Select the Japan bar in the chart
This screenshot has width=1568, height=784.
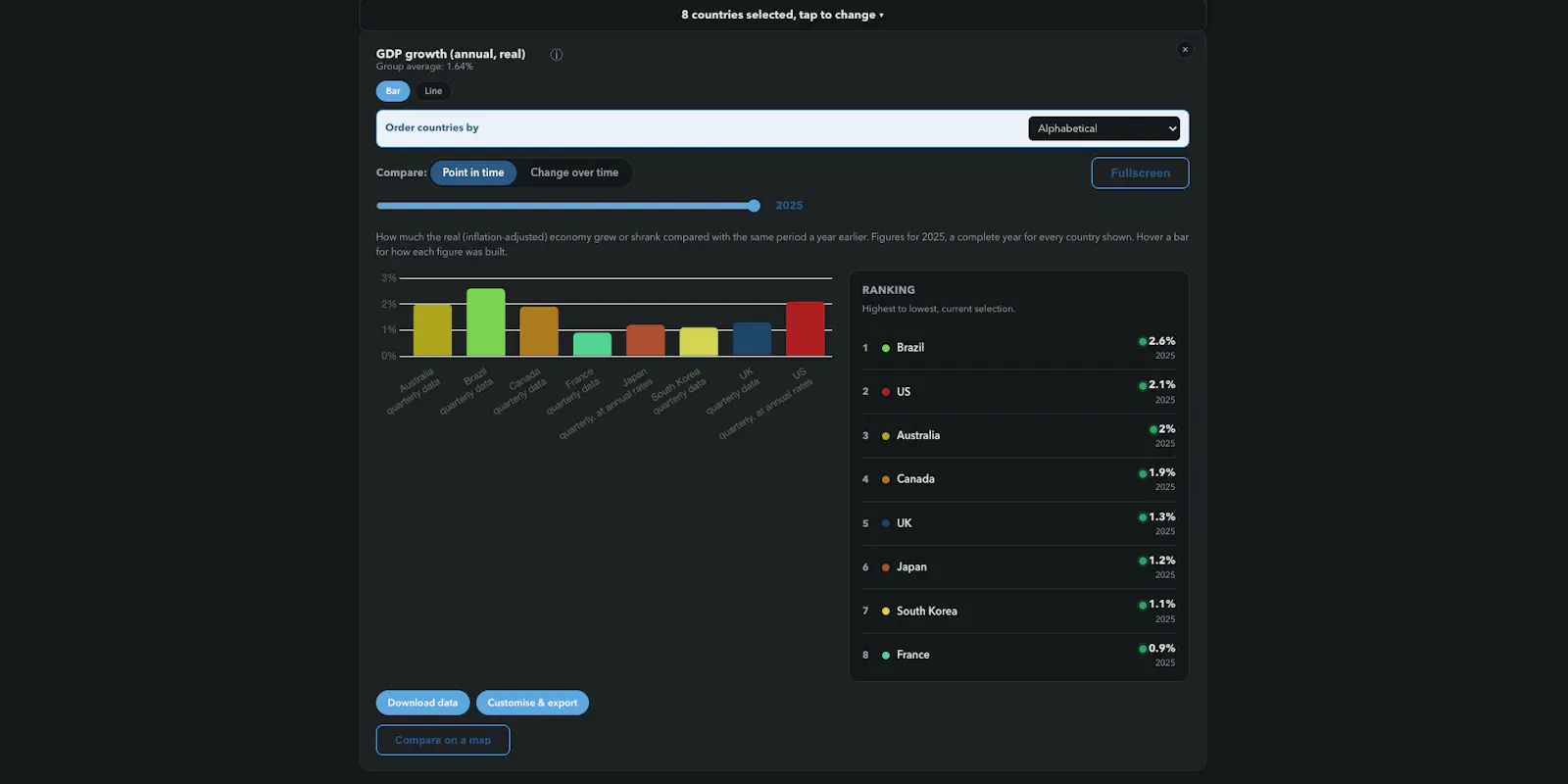point(646,340)
